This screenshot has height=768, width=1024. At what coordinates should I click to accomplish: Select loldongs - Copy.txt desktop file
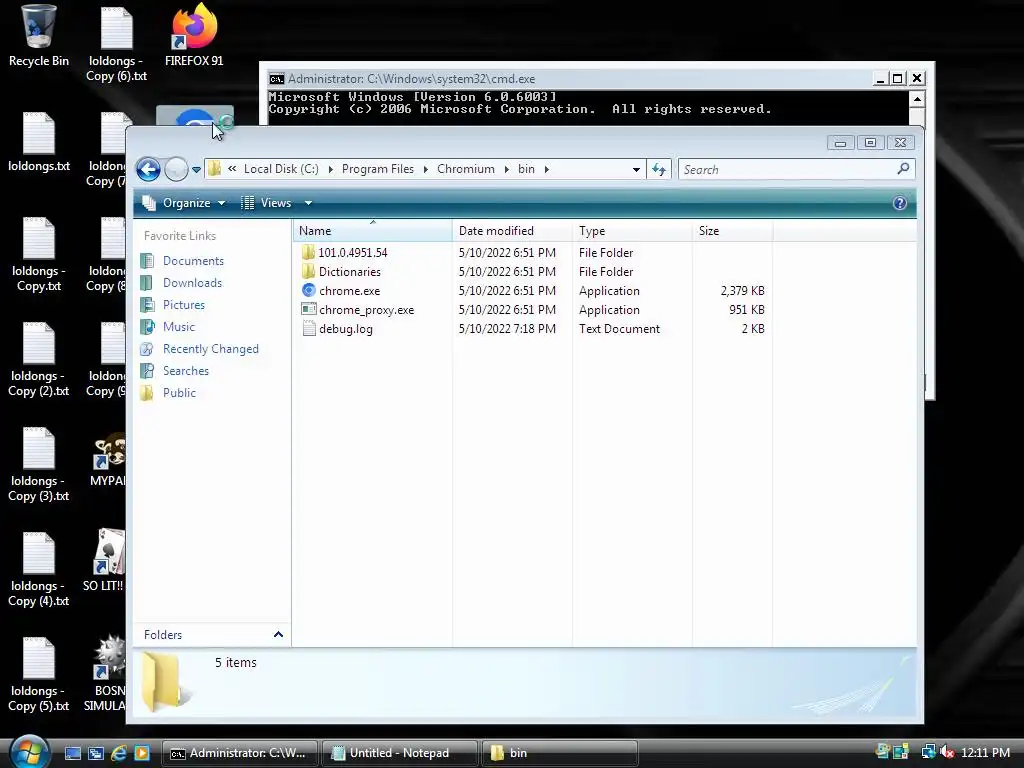[x=39, y=254]
